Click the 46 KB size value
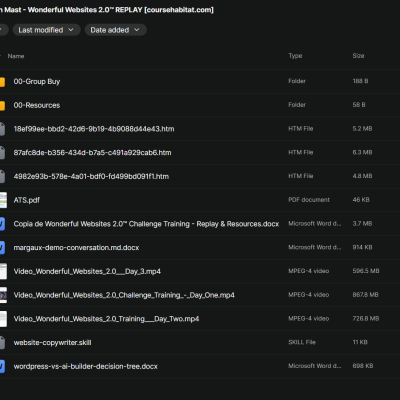 (x=361, y=200)
